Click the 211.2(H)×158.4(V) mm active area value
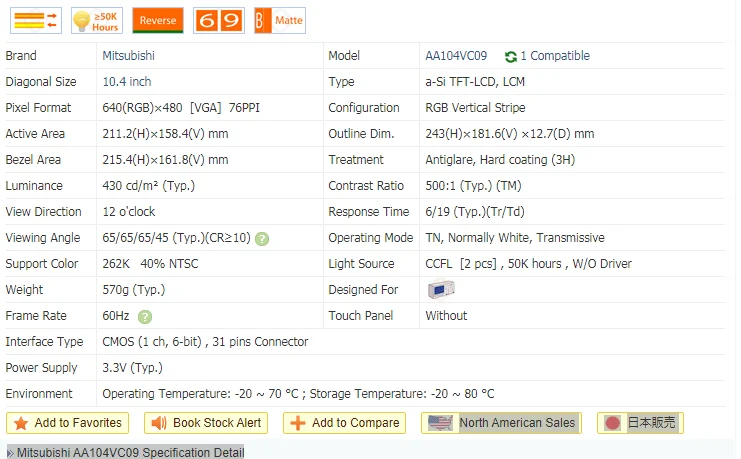741x459 pixels. point(165,134)
